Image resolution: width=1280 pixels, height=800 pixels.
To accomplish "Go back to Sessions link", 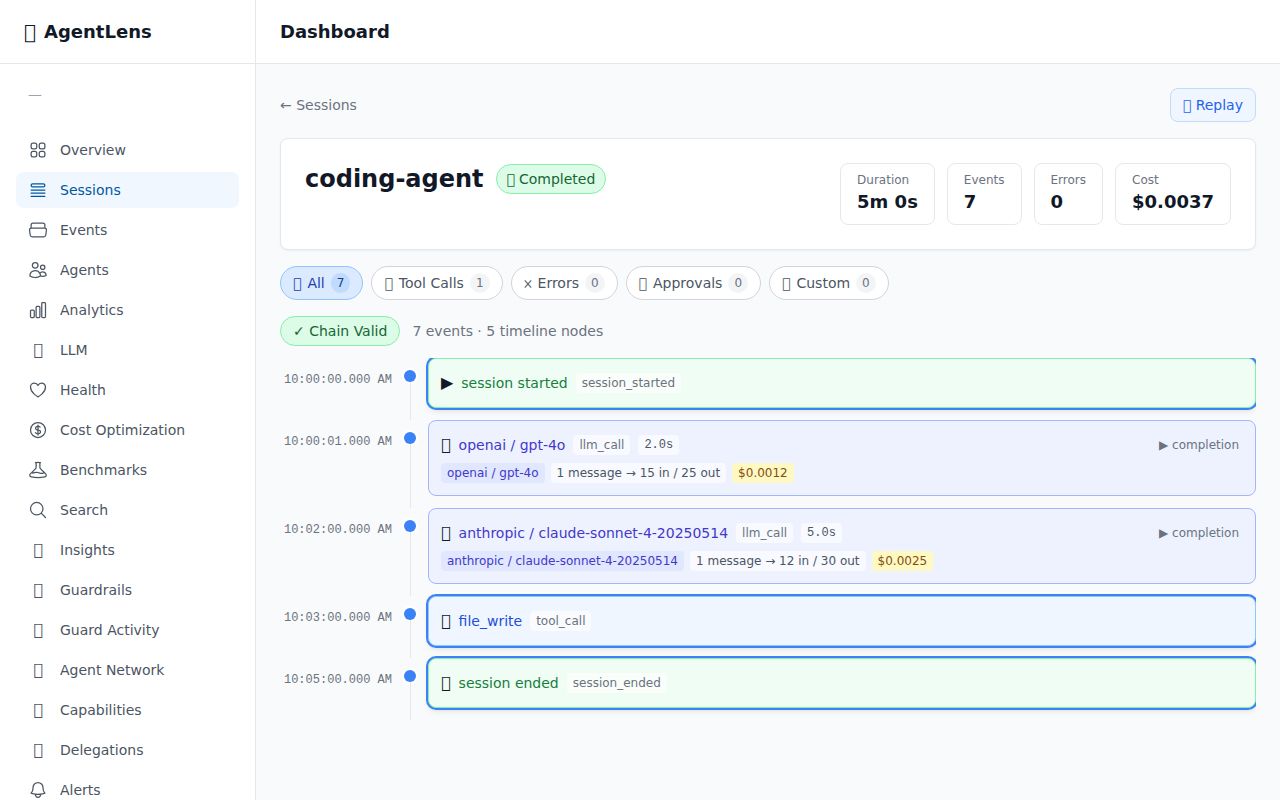I will (x=318, y=105).
